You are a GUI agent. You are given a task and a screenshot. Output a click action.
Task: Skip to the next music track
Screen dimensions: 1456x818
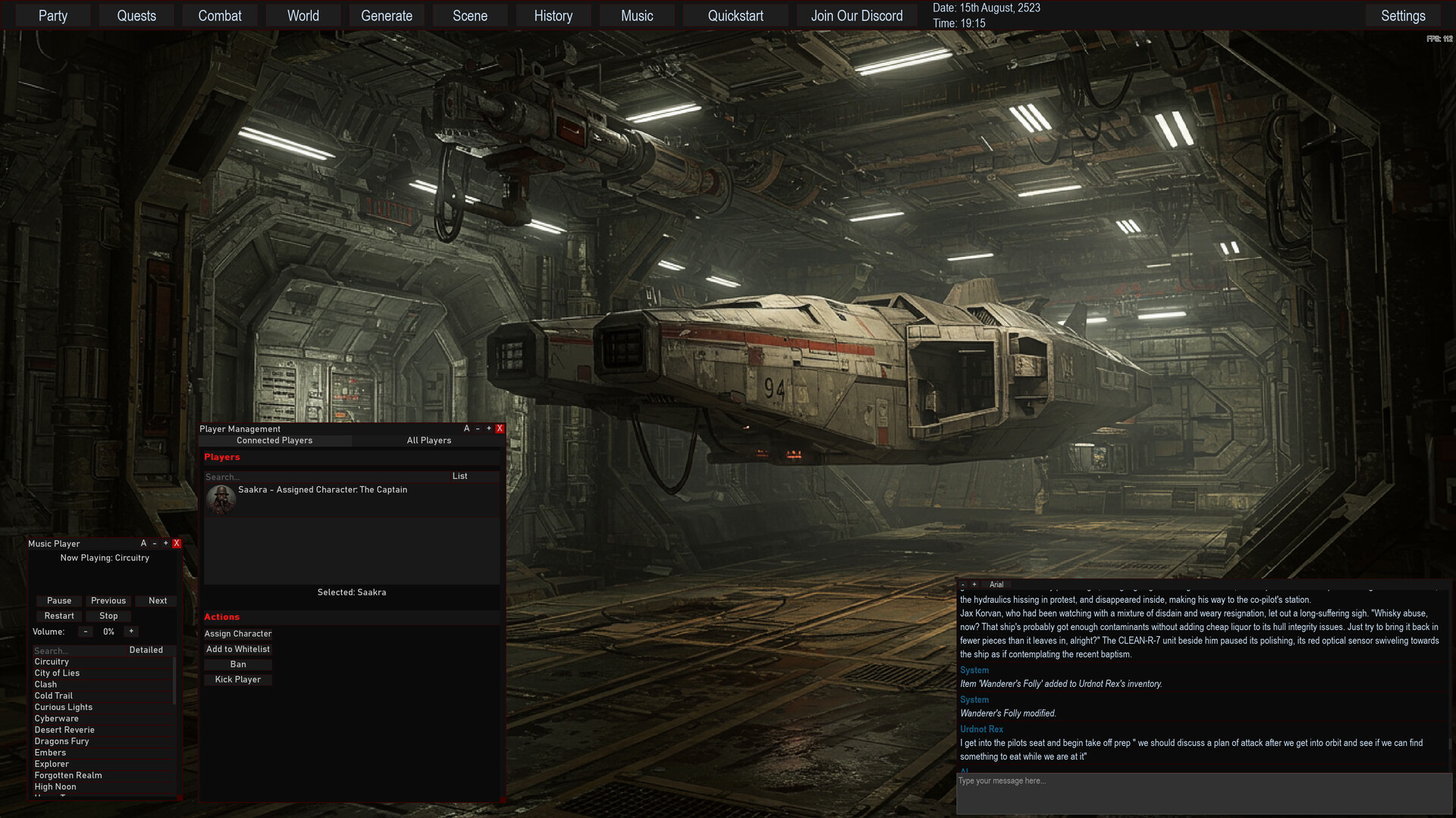pos(156,600)
